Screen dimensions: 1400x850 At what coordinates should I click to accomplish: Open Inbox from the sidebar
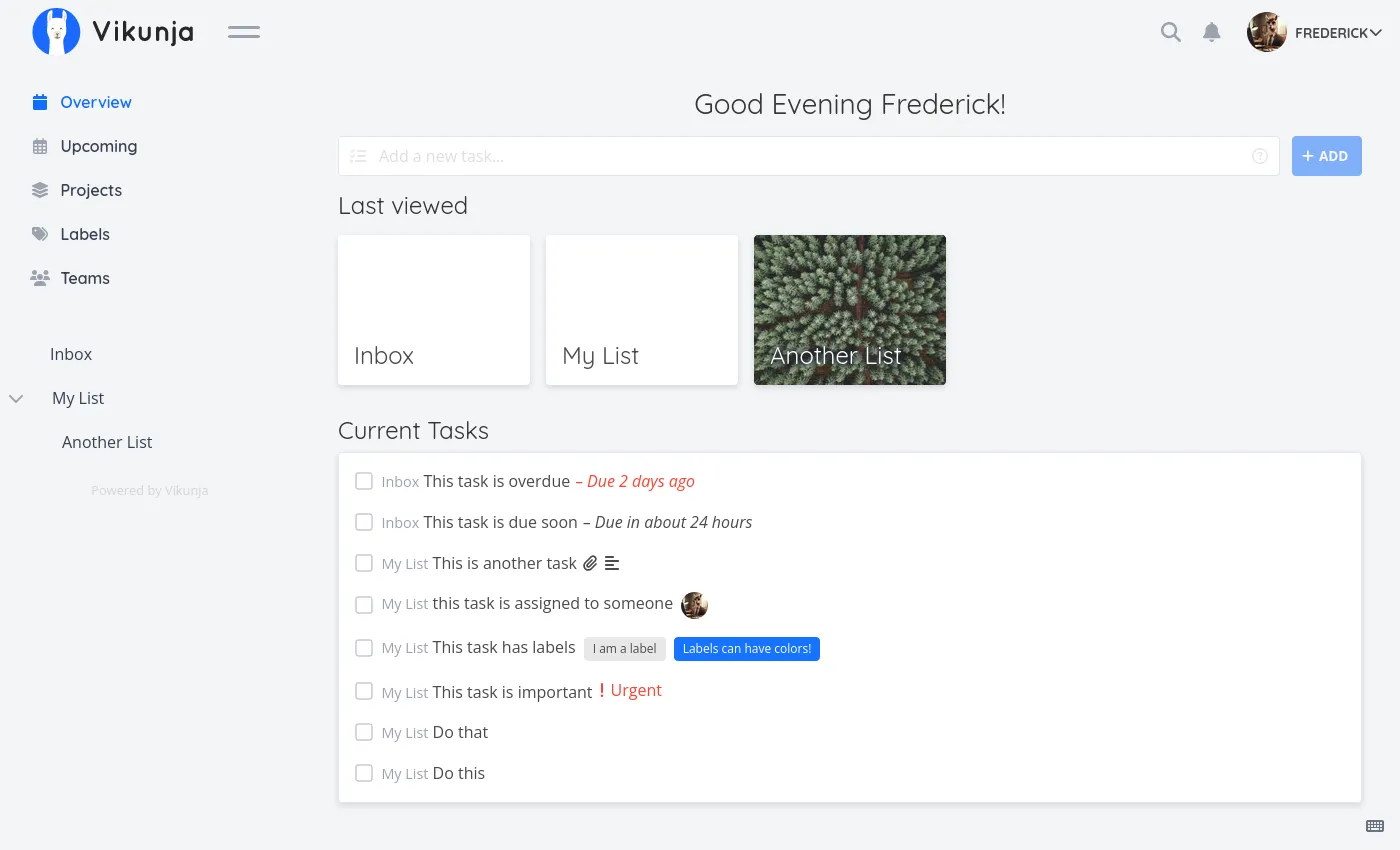pos(71,354)
